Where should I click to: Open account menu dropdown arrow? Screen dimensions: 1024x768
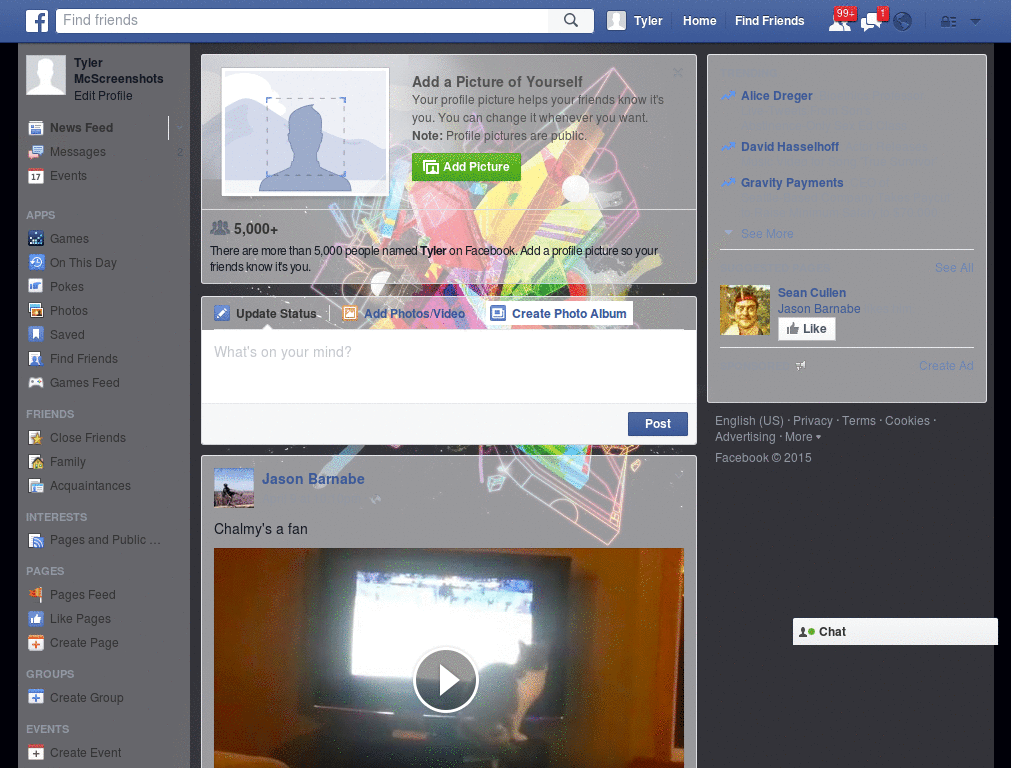(976, 22)
